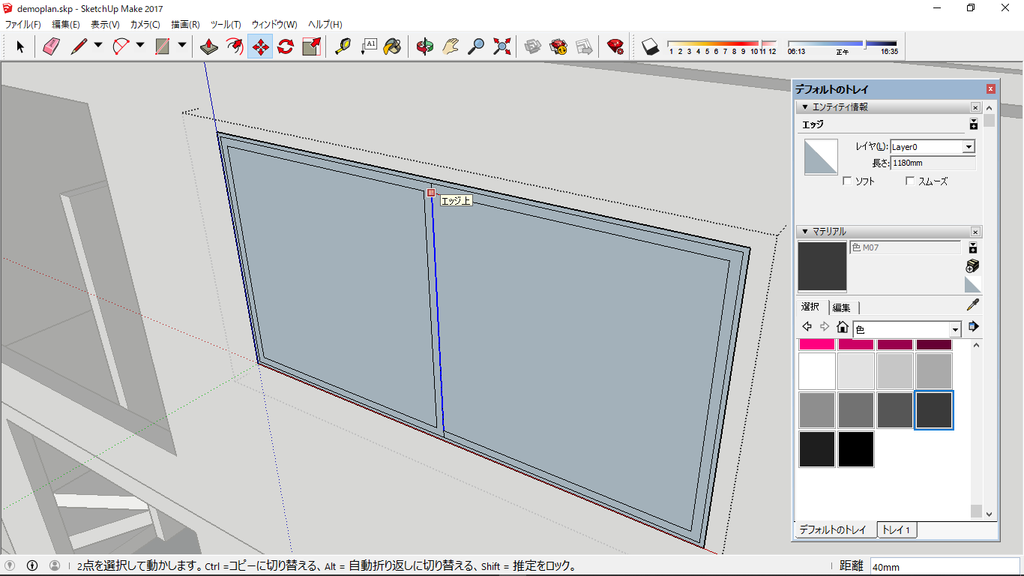Open the ツール(T) menu
The height and width of the screenshot is (576, 1024).
tap(225, 24)
